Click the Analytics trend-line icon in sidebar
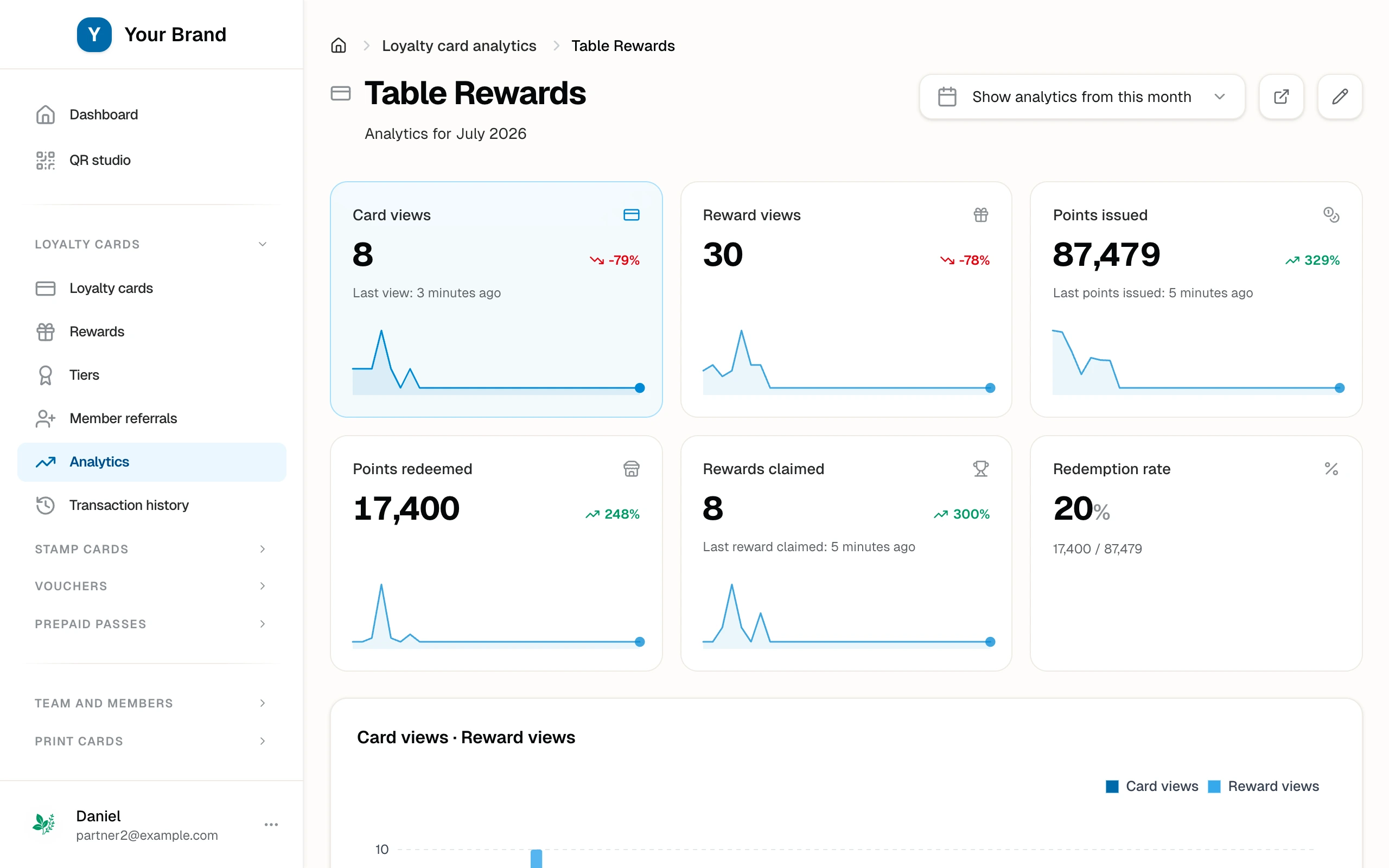The image size is (1389, 868). pos(46,462)
